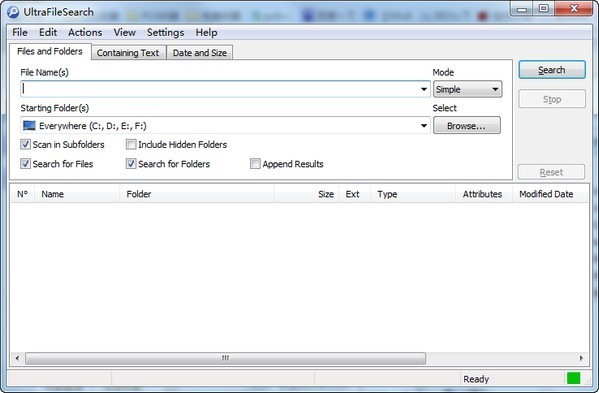Image resolution: width=599 pixels, height=393 pixels.
Task: Click the Stop button
Action: [x=552, y=99]
